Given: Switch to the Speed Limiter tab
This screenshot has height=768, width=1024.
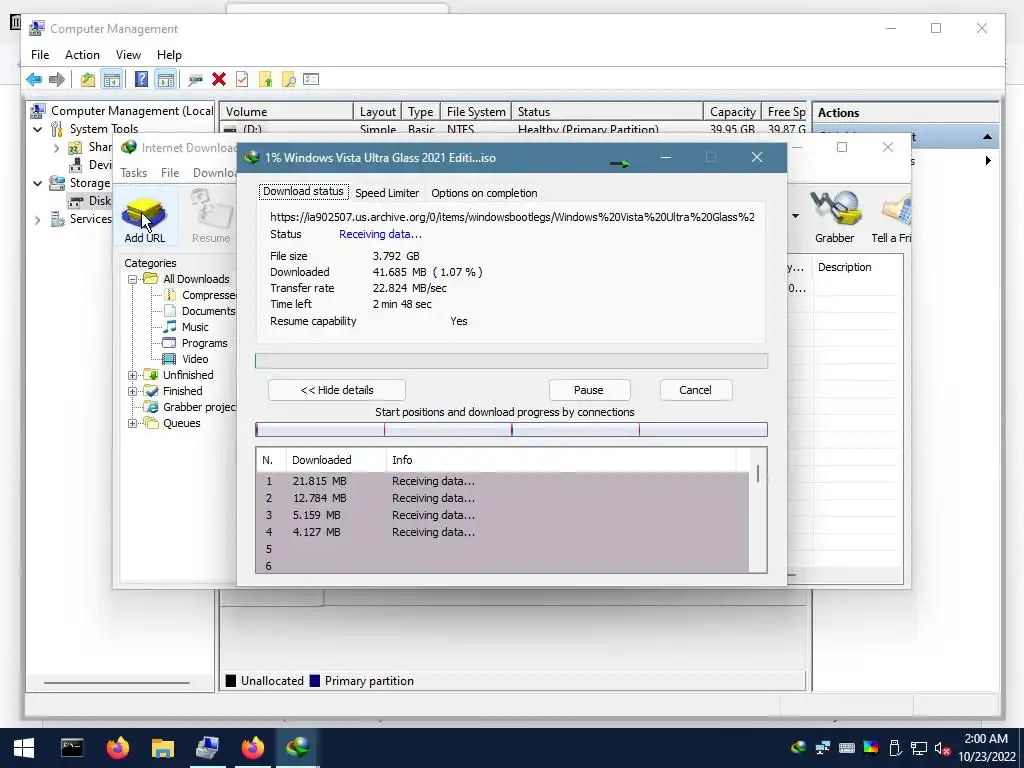Looking at the screenshot, I should click(x=387, y=193).
